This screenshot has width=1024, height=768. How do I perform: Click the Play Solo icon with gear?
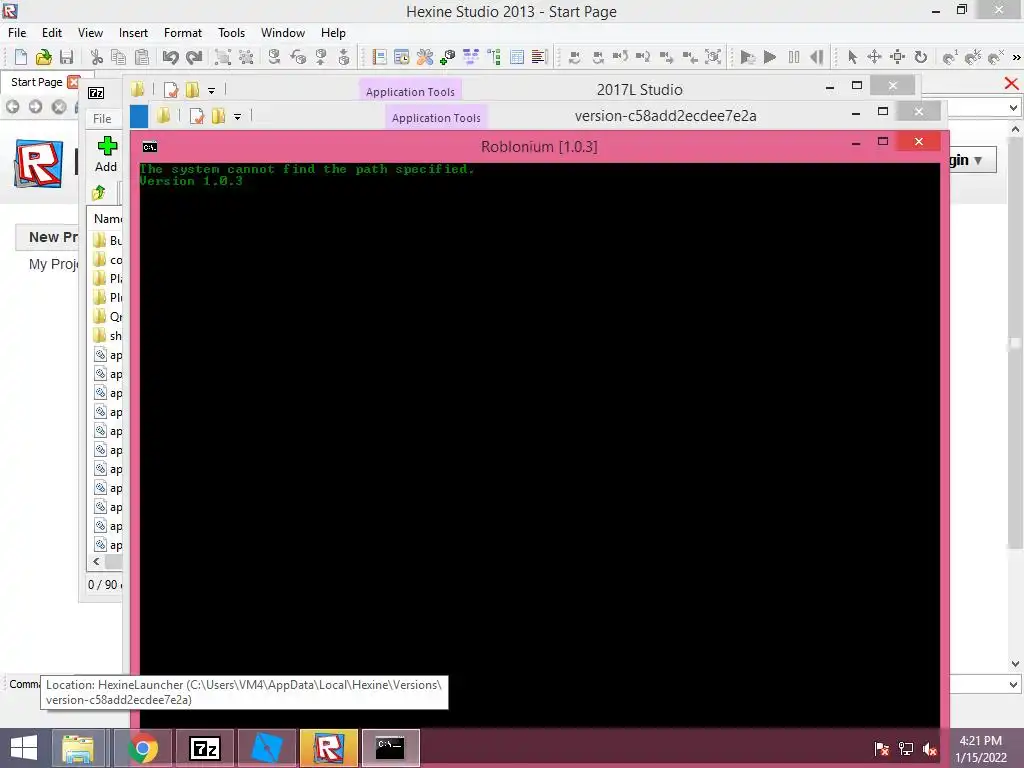coord(746,57)
